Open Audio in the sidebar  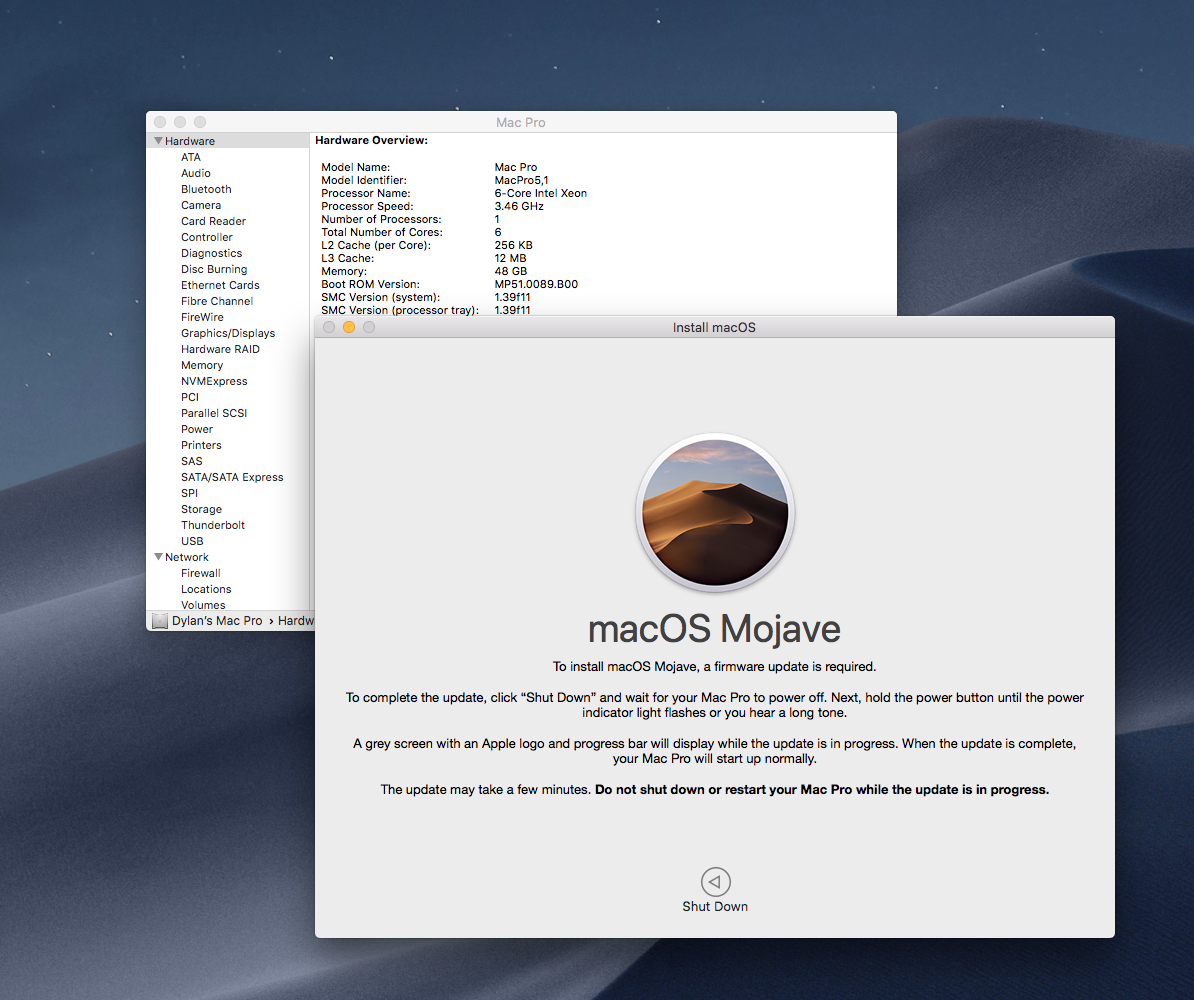(x=196, y=173)
